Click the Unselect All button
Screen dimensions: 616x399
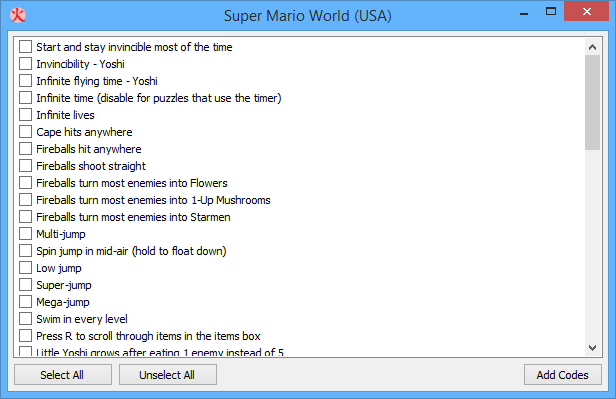[x=168, y=375]
